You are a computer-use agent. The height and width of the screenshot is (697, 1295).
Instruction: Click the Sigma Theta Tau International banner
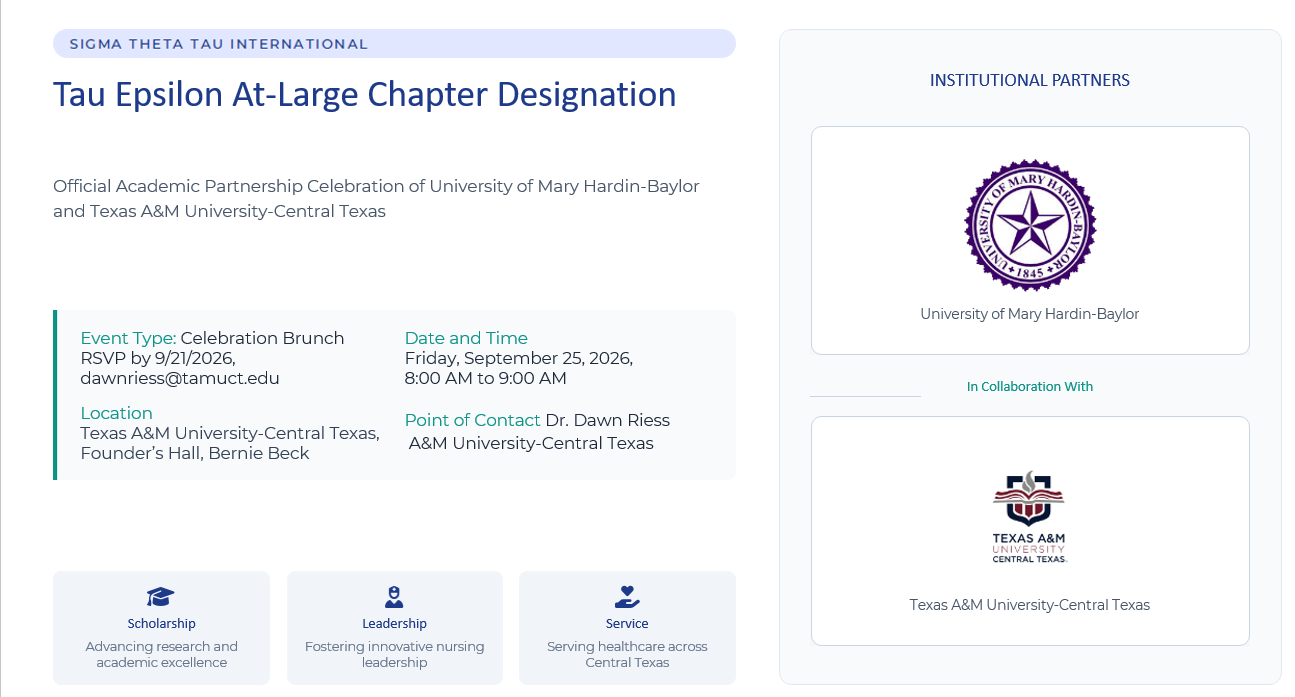point(394,44)
